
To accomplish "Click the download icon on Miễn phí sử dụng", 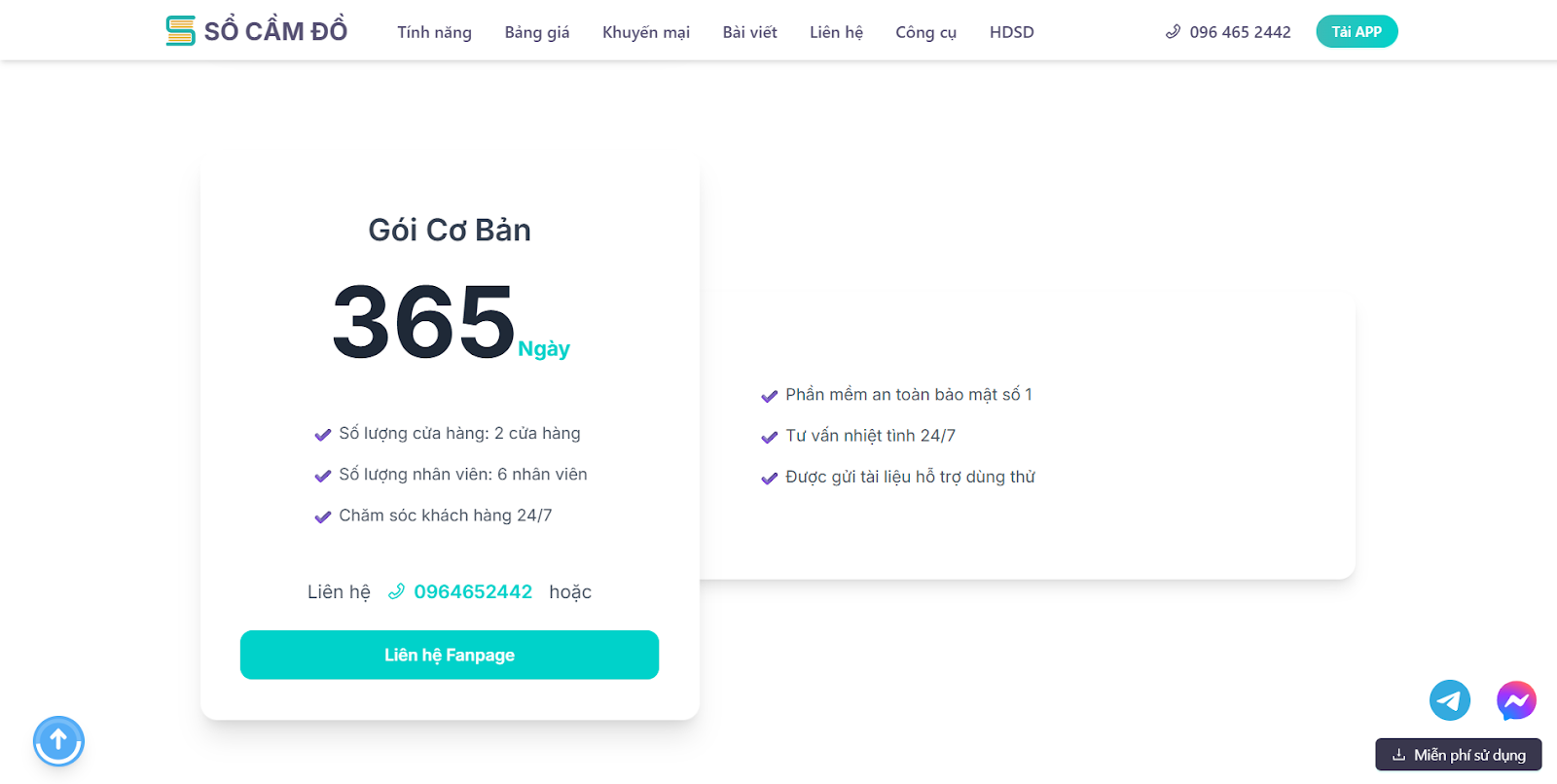I will [x=1398, y=755].
